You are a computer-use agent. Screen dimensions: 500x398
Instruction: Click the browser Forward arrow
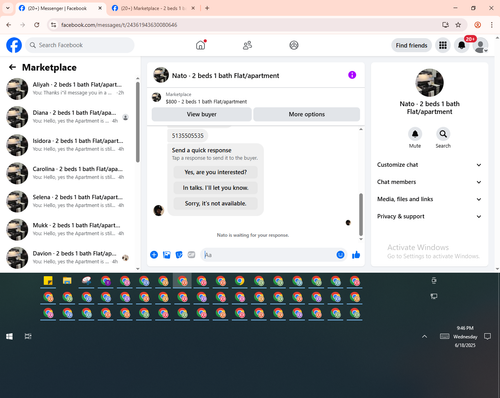[22, 25]
